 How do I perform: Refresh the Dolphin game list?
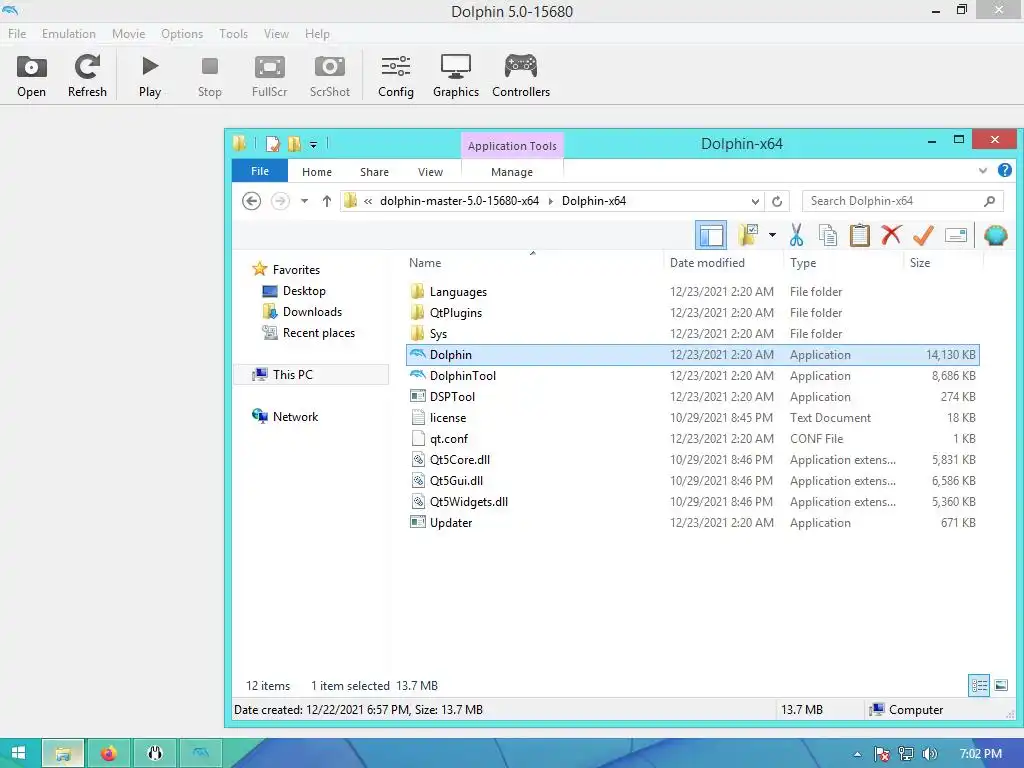point(87,76)
